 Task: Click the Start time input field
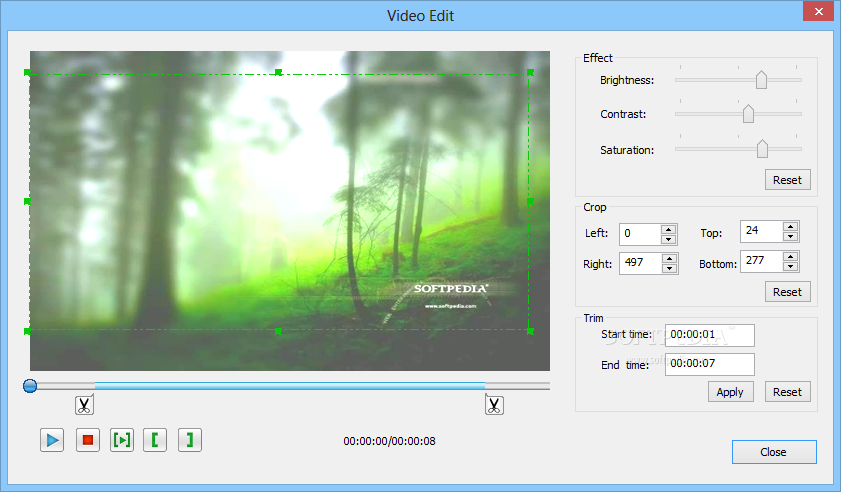(710, 335)
